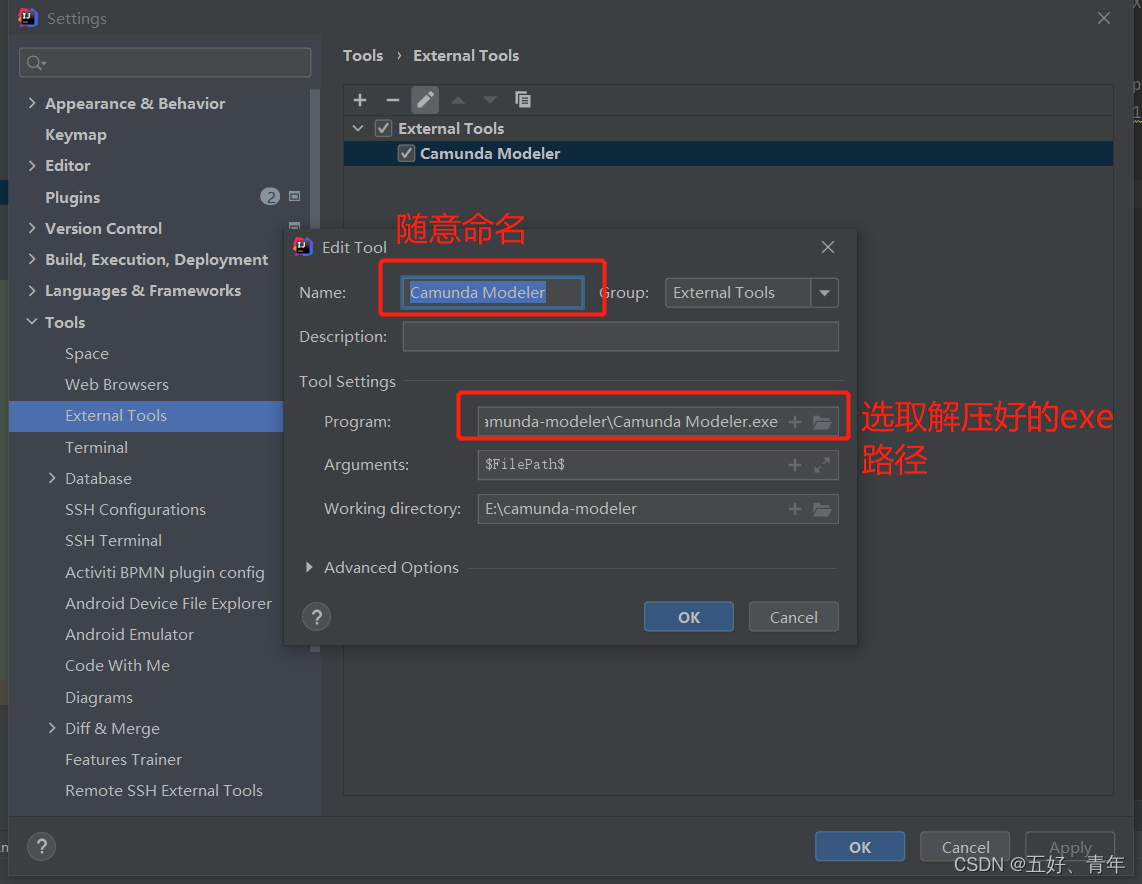
Task: Expand the Diff & Merge node
Action: 52,727
